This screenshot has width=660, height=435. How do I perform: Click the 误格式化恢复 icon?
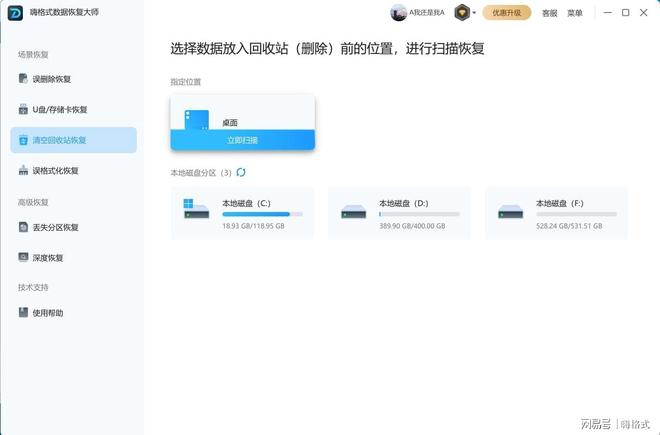23,170
